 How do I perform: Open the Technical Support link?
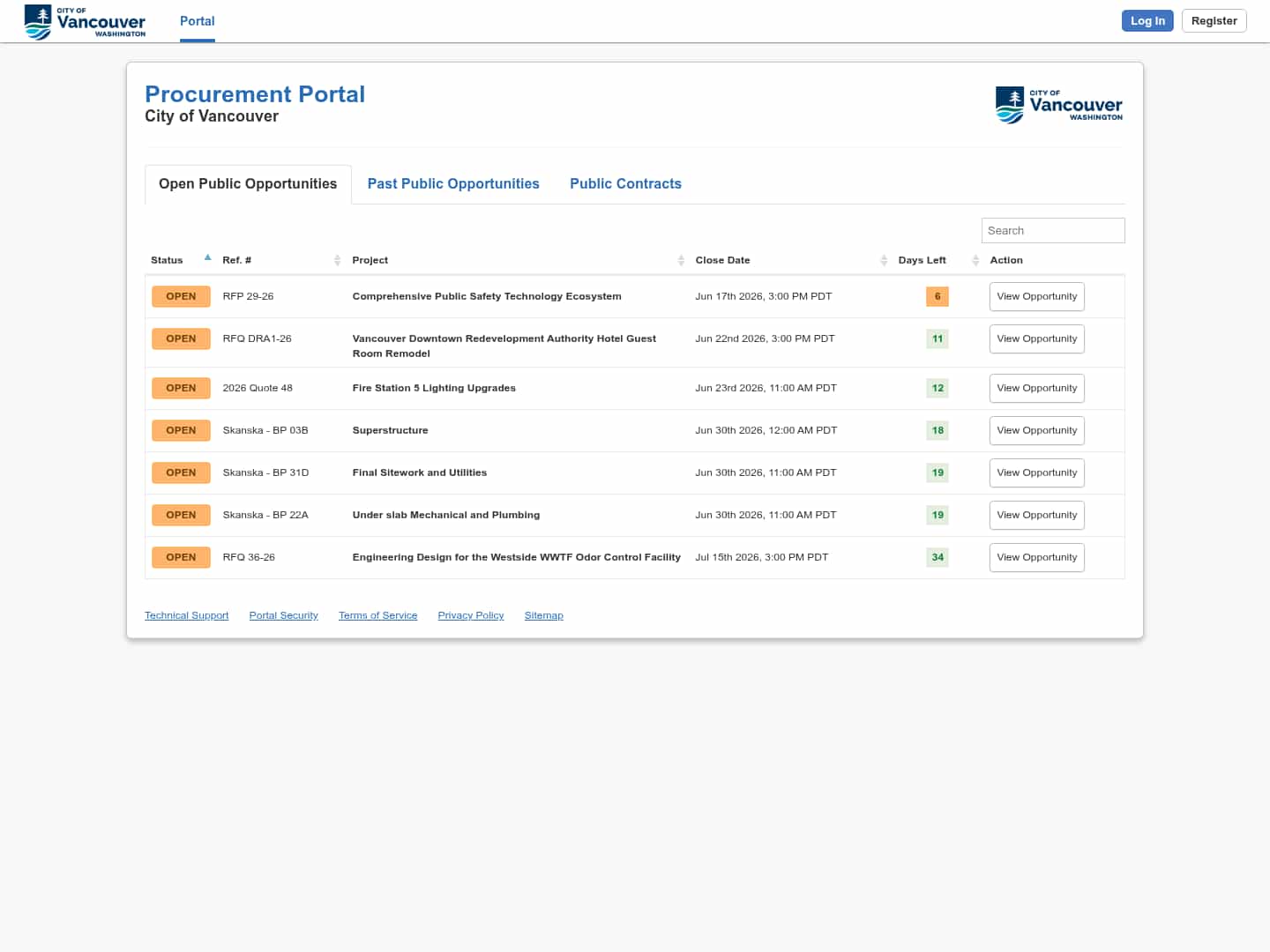pos(187,615)
